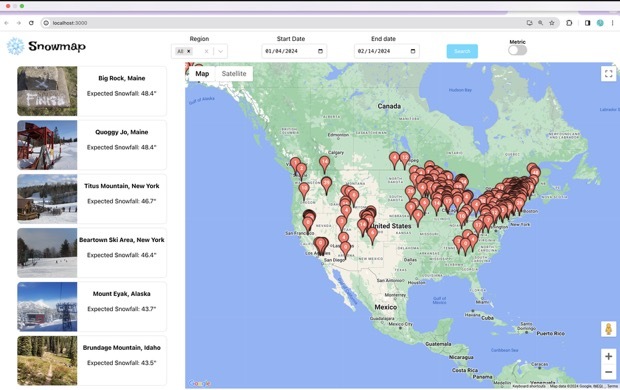
Task: Select 'Beartown Ski Area, New York' title
Action: tap(122, 240)
